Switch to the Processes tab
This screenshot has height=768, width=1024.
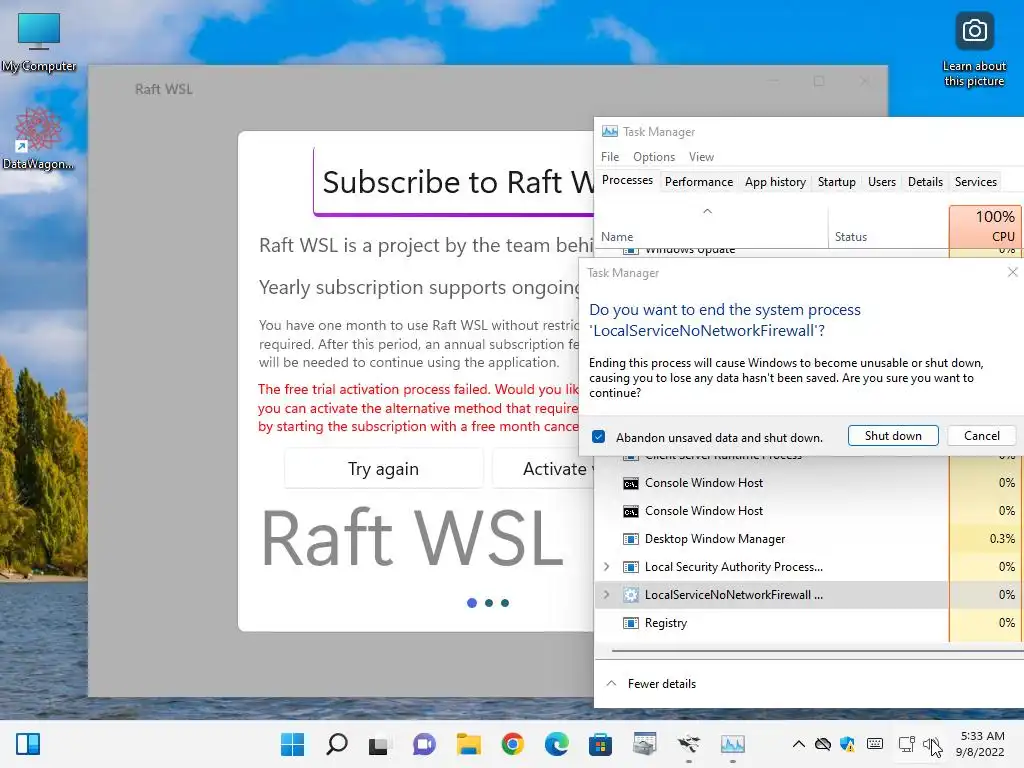pyautogui.click(x=627, y=180)
